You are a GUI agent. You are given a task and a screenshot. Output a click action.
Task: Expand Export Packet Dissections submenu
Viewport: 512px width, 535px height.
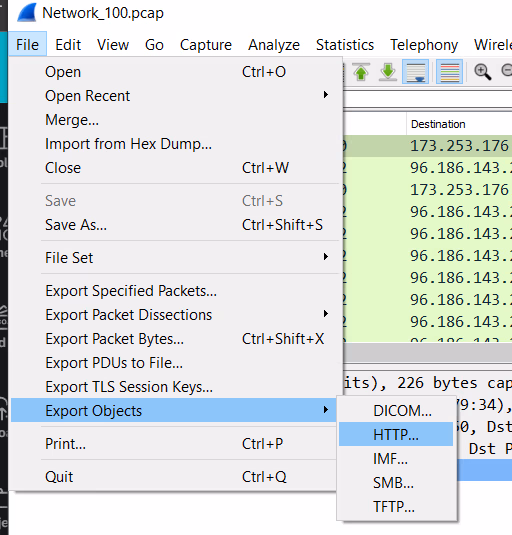(175, 315)
